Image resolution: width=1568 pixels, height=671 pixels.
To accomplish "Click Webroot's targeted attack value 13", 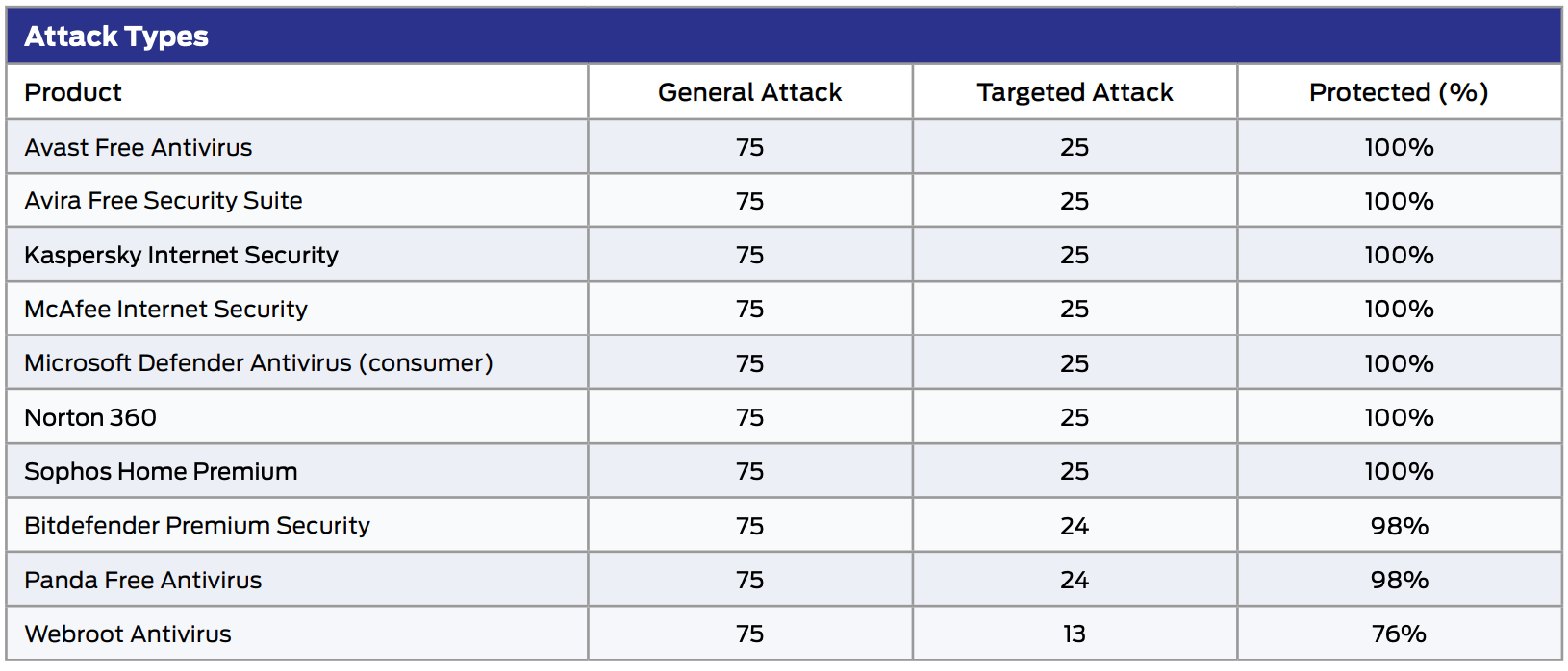I will (1075, 634).
